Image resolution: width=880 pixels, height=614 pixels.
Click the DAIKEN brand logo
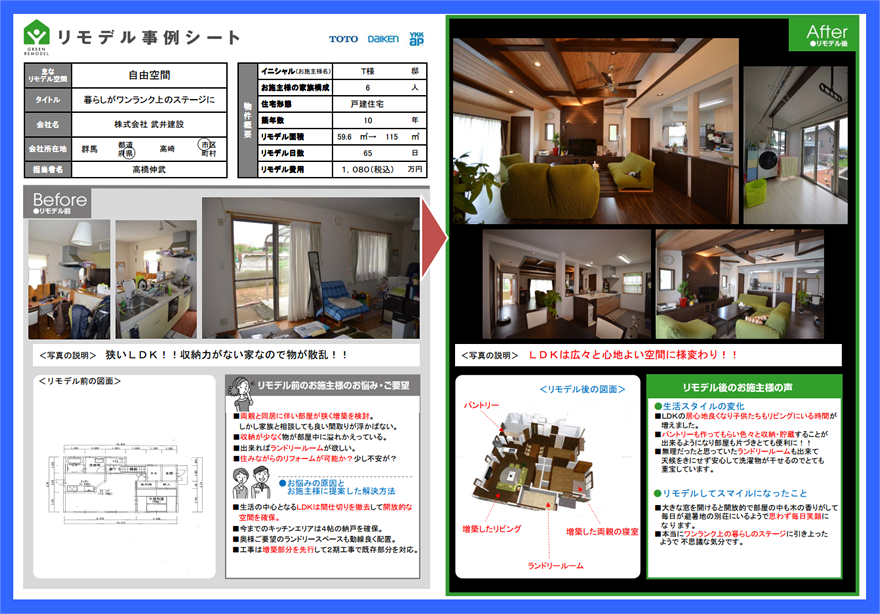382,40
